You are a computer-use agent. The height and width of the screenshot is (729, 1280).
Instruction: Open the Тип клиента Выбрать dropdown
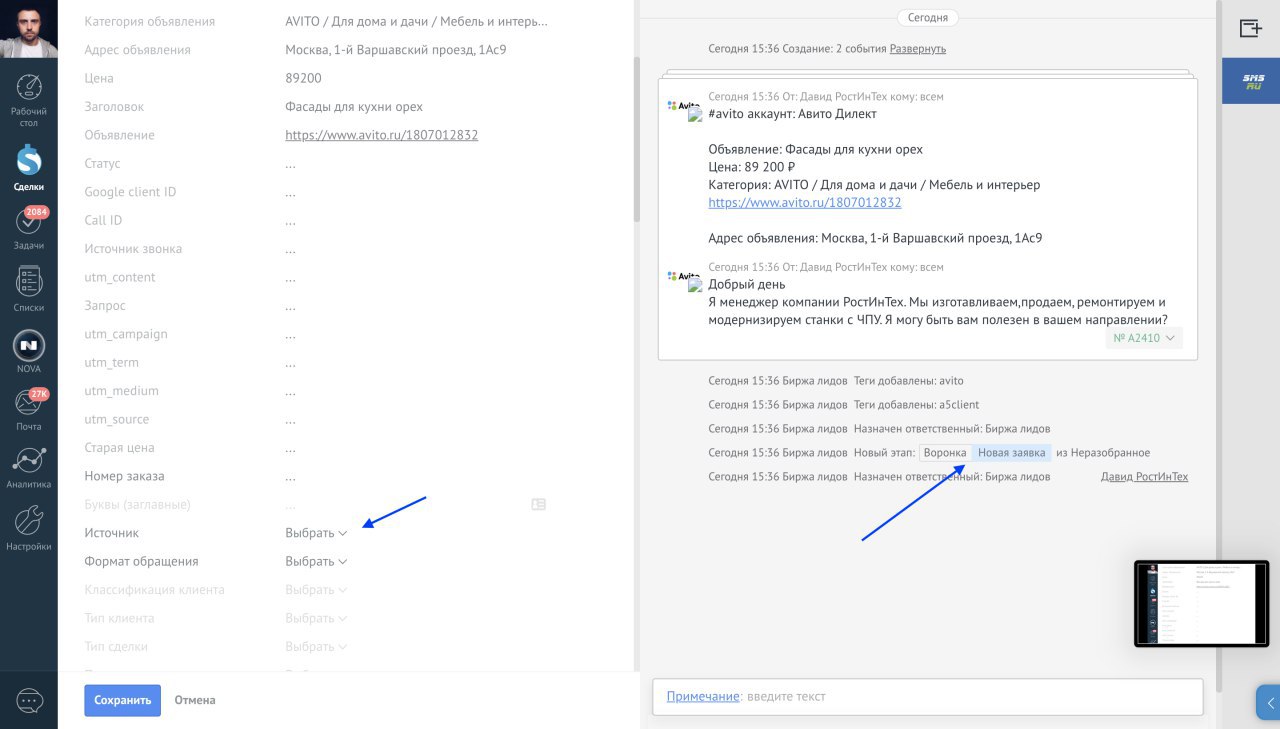316,618
